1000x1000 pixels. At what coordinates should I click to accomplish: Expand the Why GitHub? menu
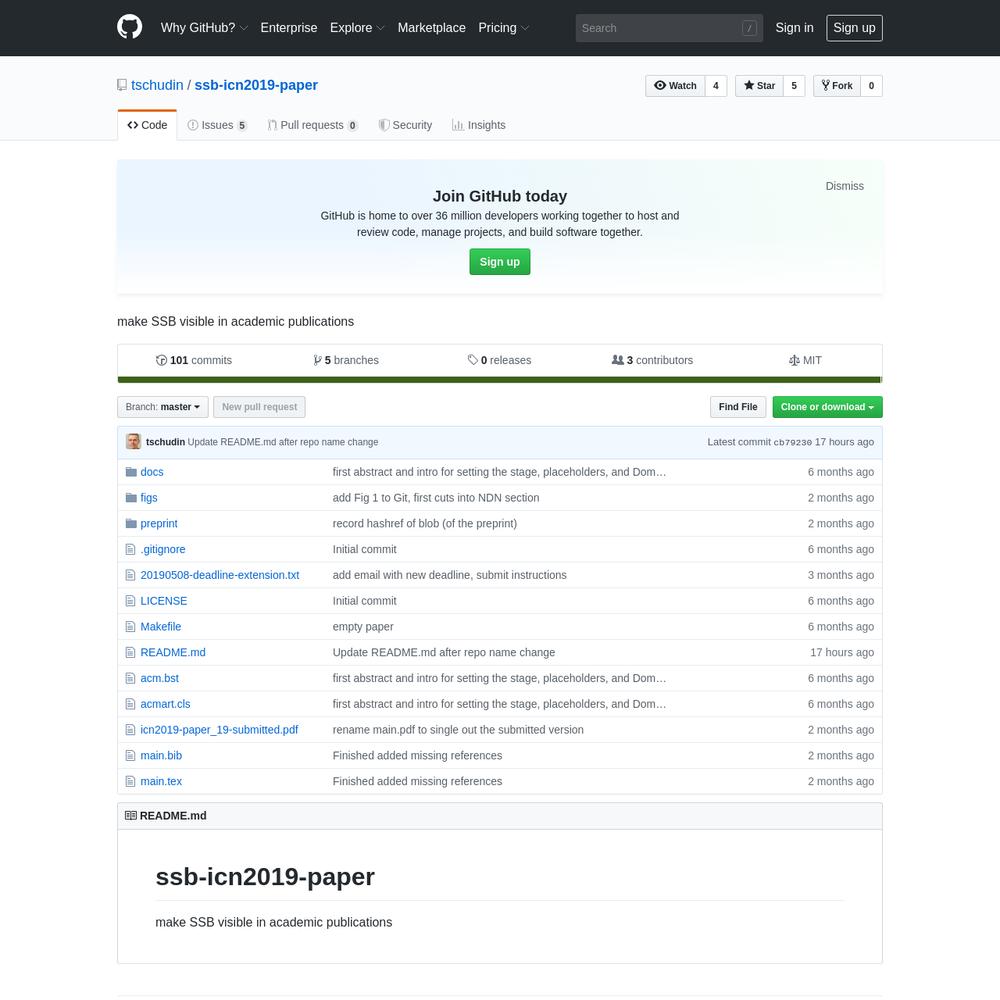[x=204, y=28]
